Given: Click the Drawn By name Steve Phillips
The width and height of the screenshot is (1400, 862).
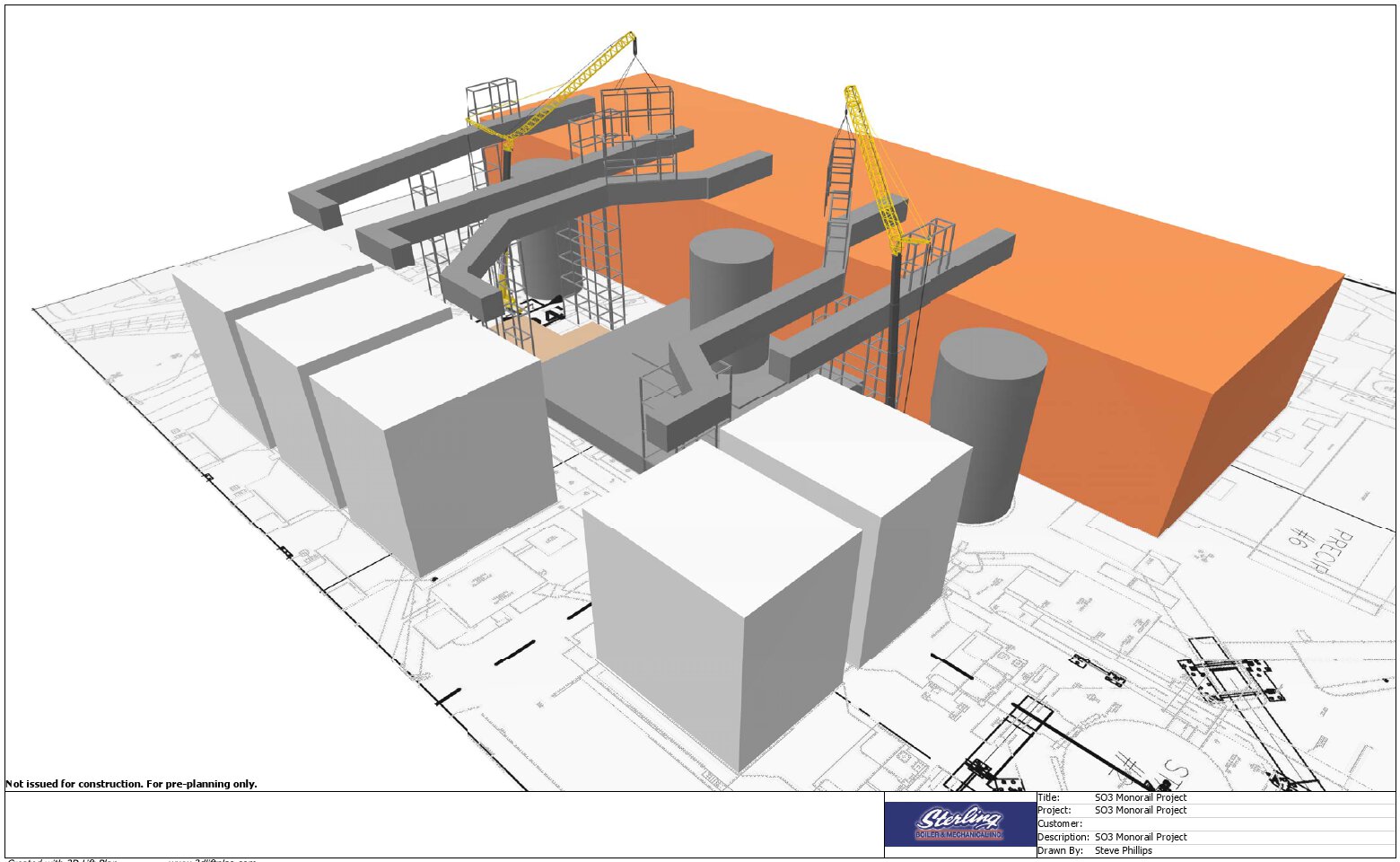Looking at the screenshot, I should pyautogui.click(x=1123, y=850).
